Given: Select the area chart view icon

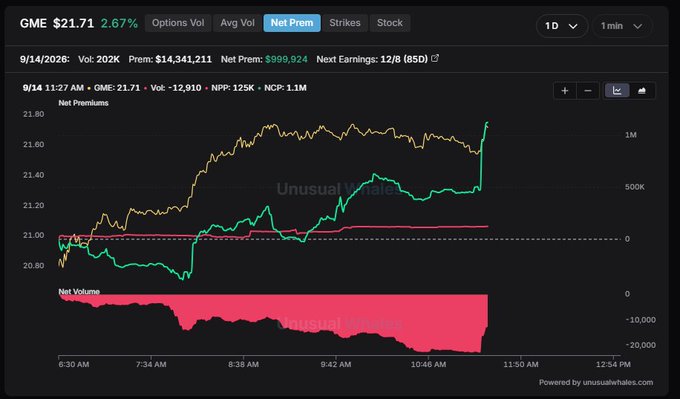Looking at the screenshot, I should point(641,91).
